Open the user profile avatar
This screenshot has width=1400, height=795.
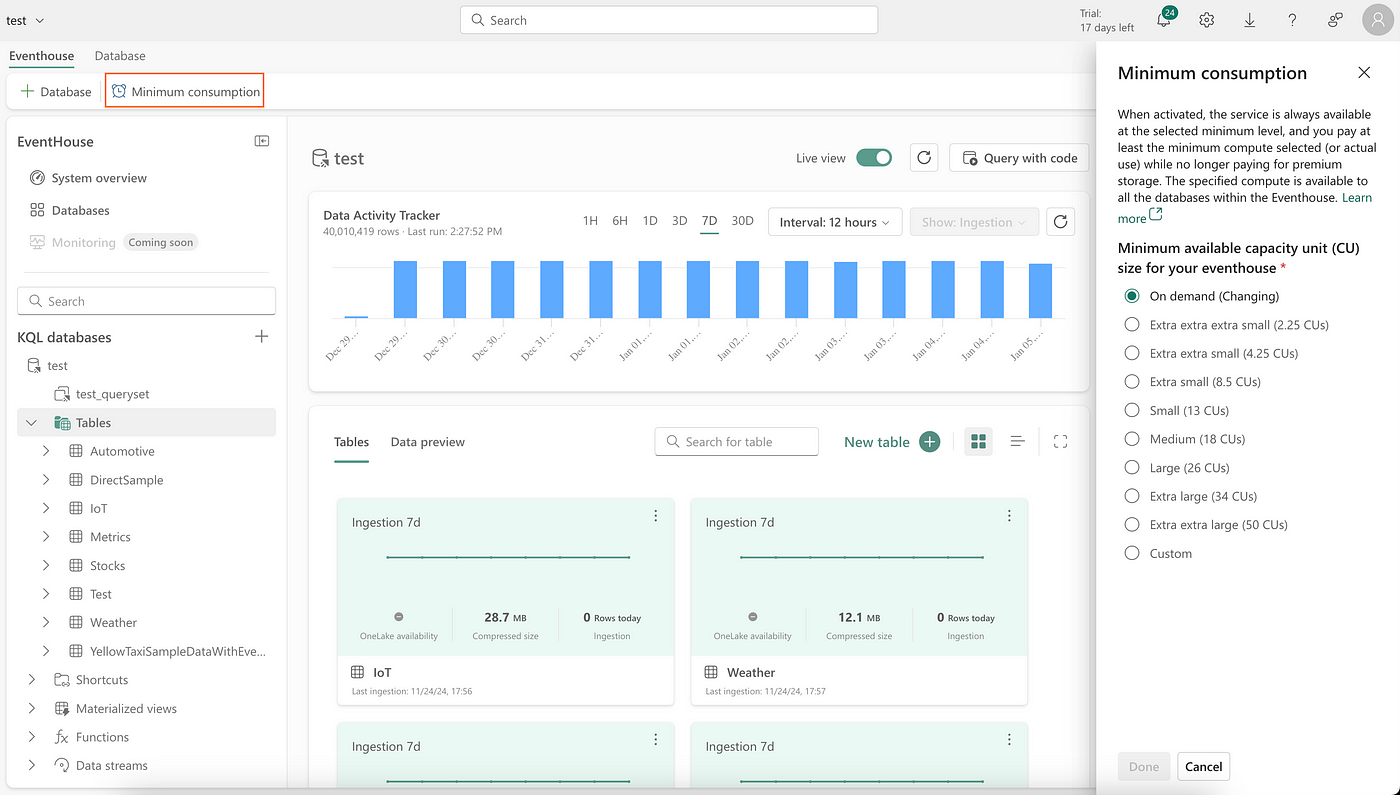pyautogui.click(x=1377, y=20)
